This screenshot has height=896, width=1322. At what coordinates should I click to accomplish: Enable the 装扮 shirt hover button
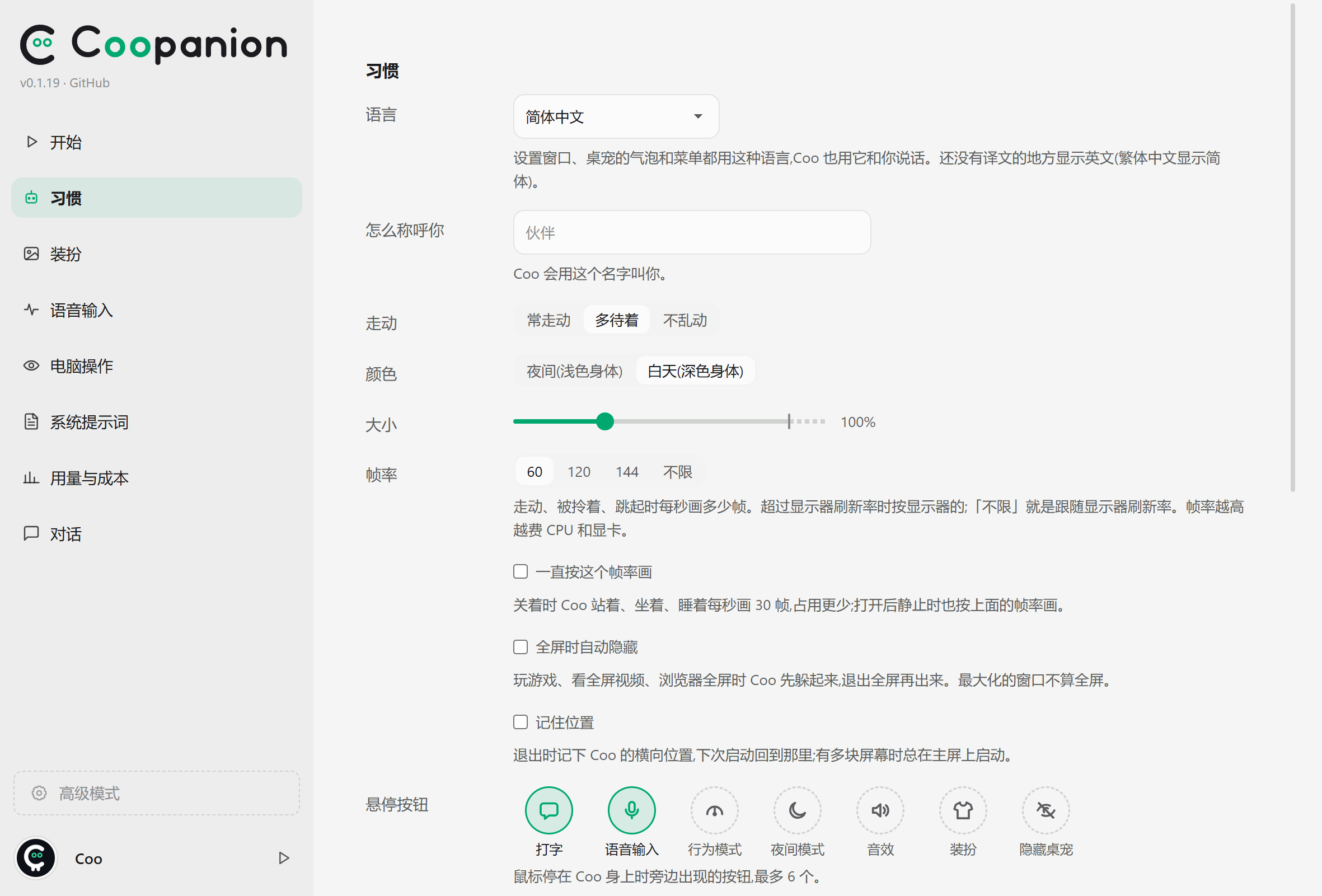tap(963, 810)
